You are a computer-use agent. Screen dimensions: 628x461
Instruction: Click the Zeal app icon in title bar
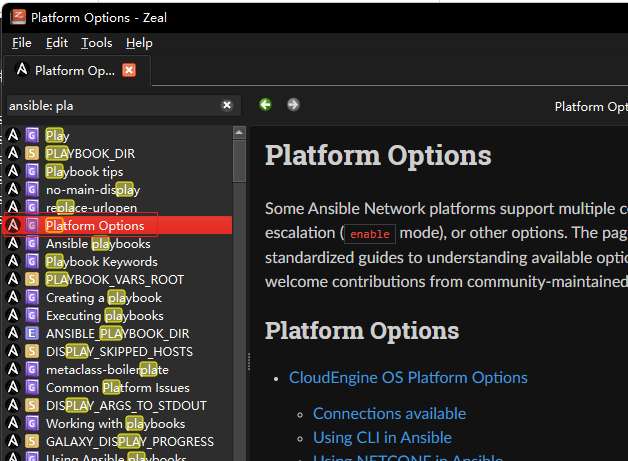click(18, 17)
